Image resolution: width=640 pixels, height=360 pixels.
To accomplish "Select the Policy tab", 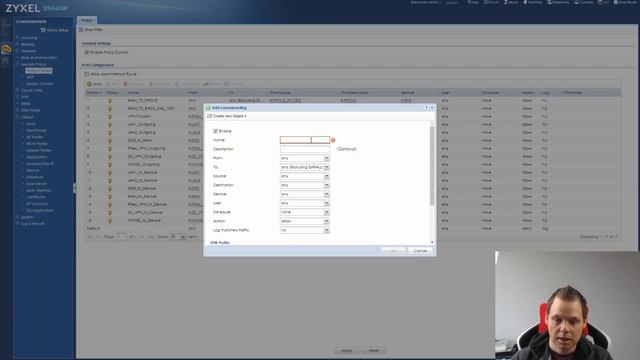I will [87, 20].
